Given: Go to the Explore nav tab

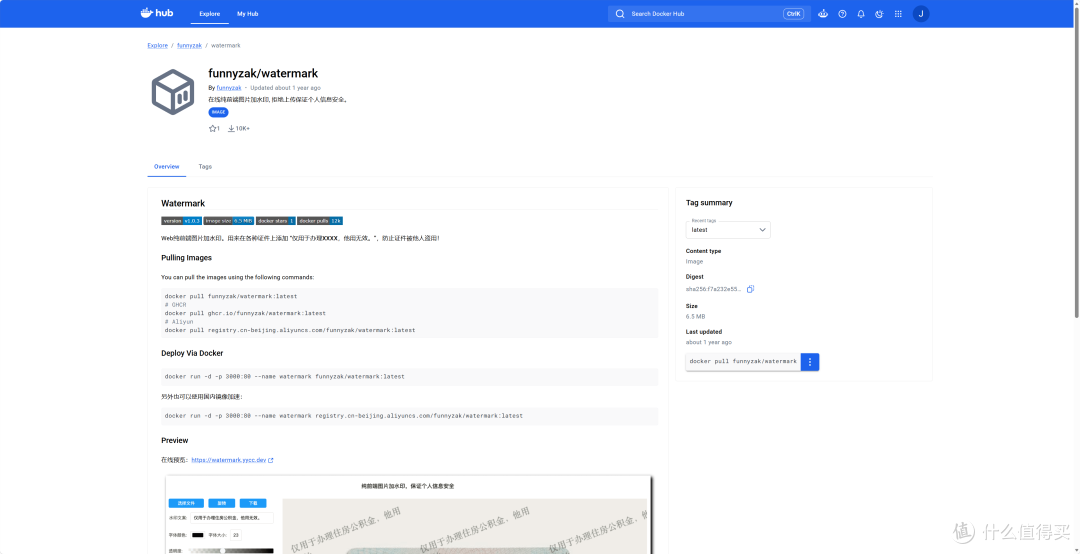Looking at the screenshot, I should 209,14.
